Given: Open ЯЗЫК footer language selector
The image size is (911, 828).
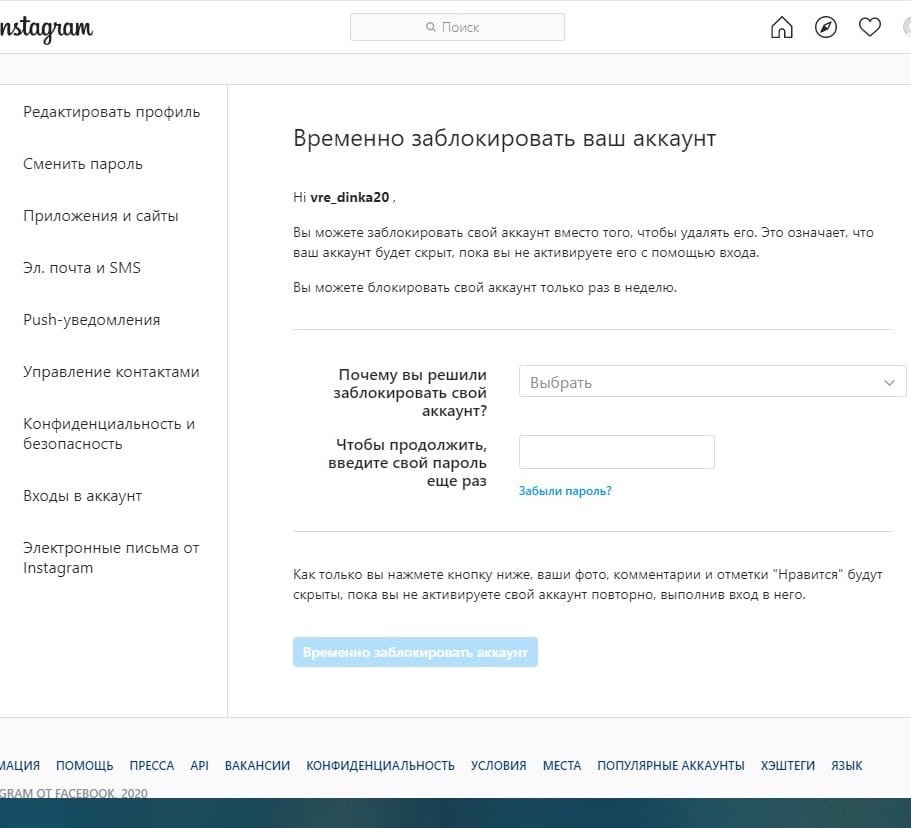Looking at the screenshot, I should tap(847, 765).
